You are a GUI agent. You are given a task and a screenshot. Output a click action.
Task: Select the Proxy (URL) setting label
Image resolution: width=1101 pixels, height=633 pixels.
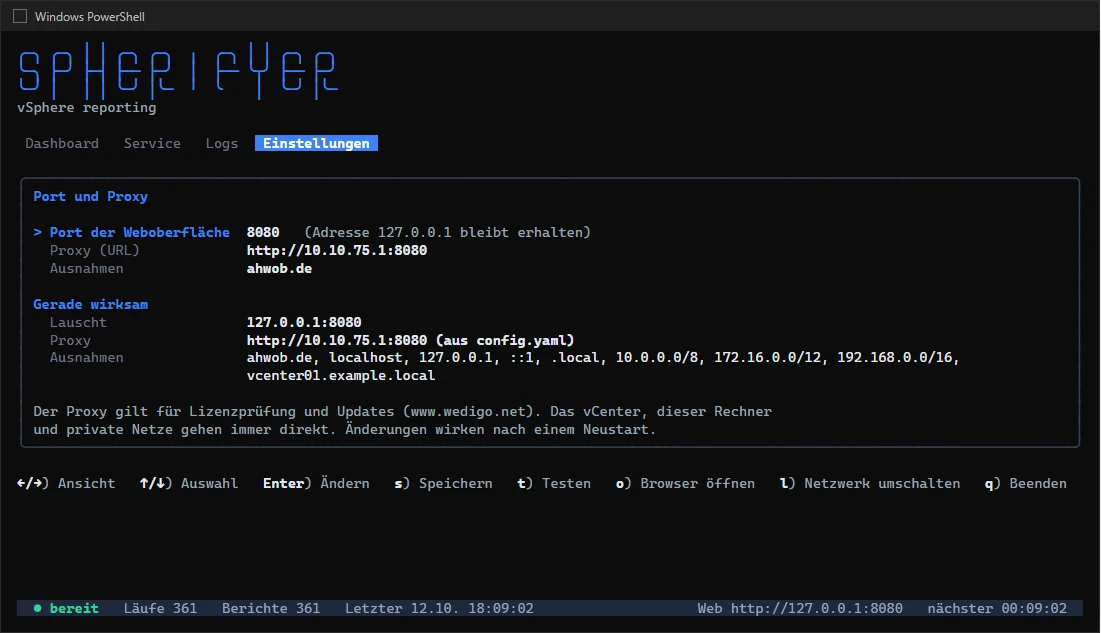click(94, 250)
